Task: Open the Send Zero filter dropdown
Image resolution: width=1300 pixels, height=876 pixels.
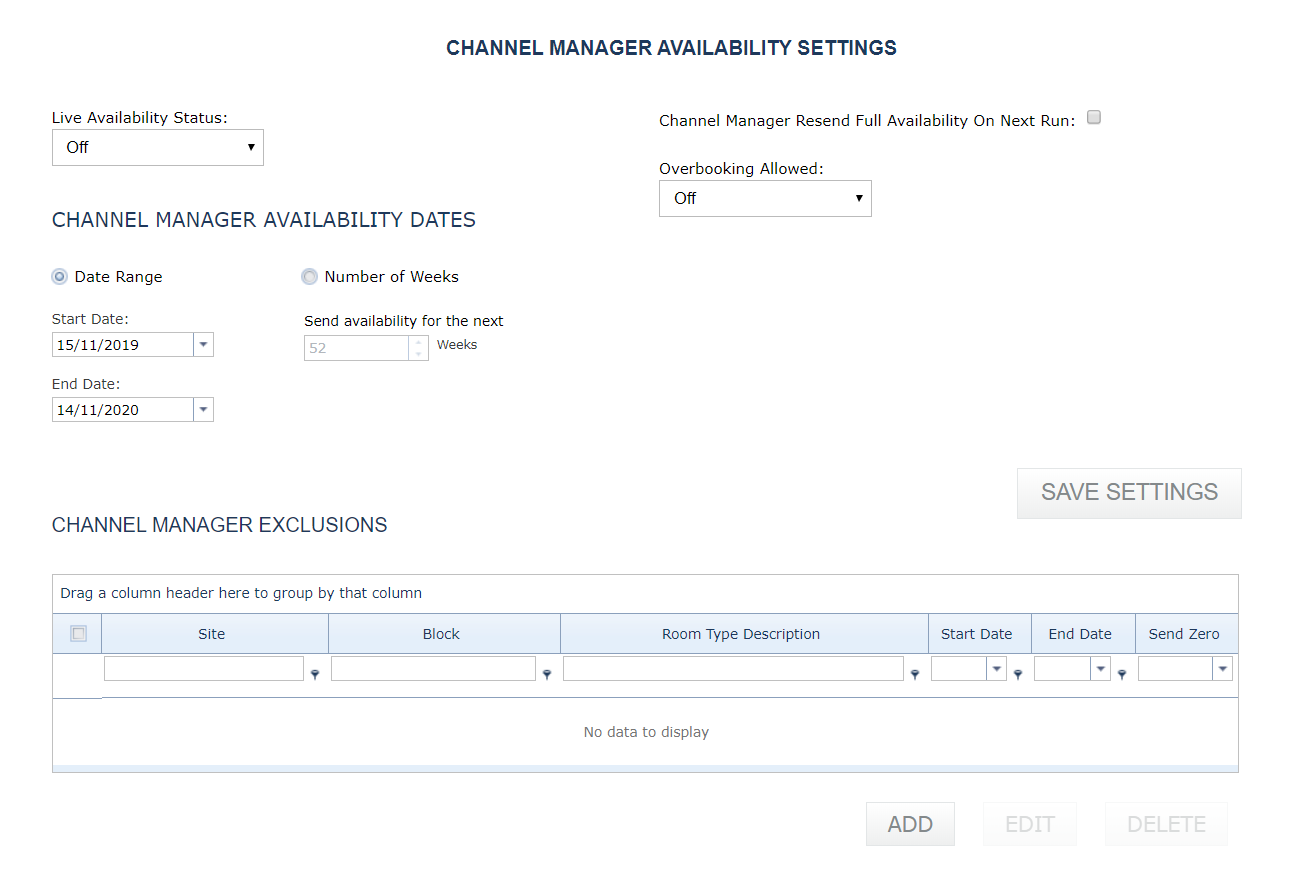Action: [x=1222, y=668]
